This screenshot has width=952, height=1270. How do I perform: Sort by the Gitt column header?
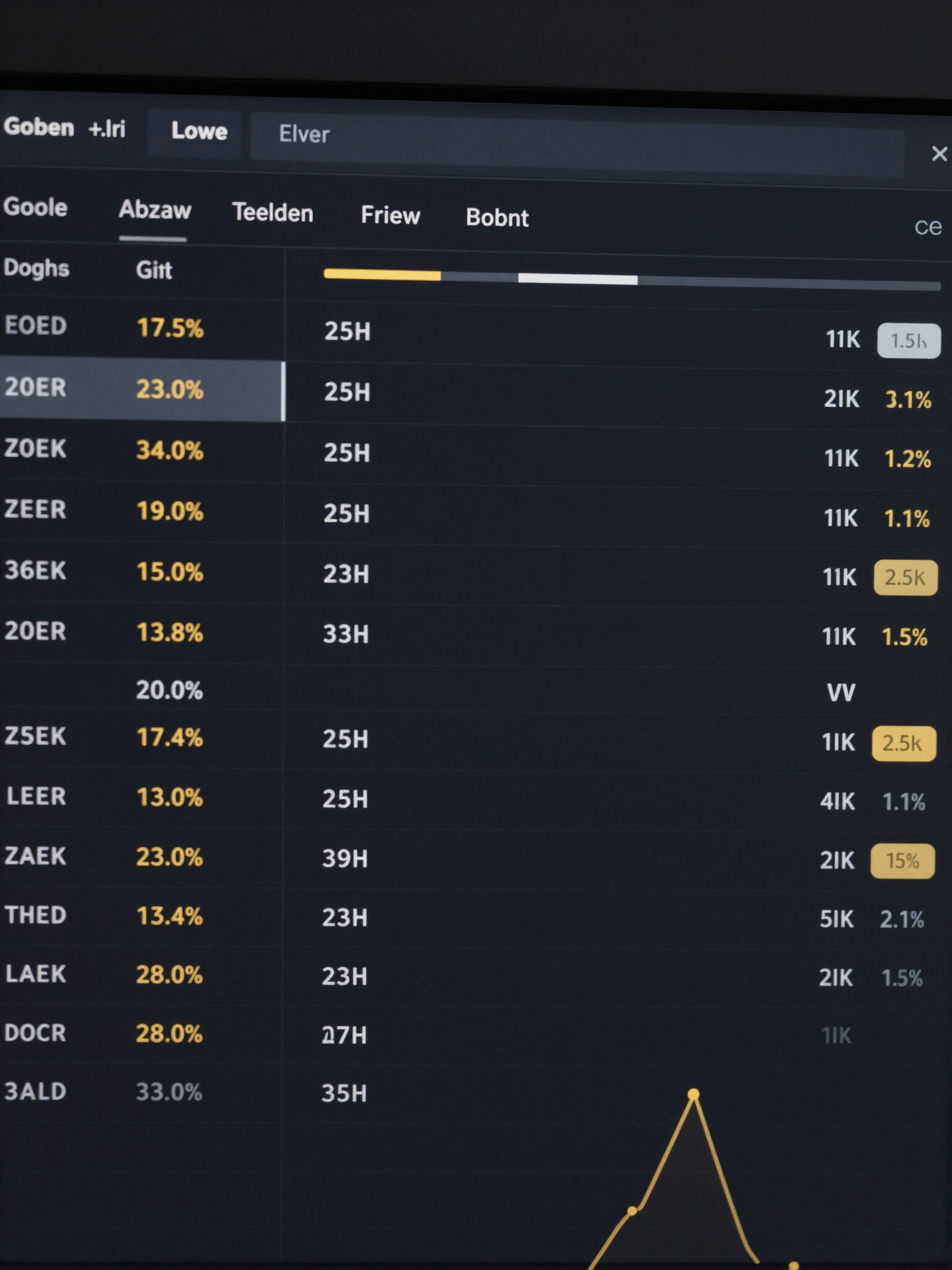(x=154, y=270)
